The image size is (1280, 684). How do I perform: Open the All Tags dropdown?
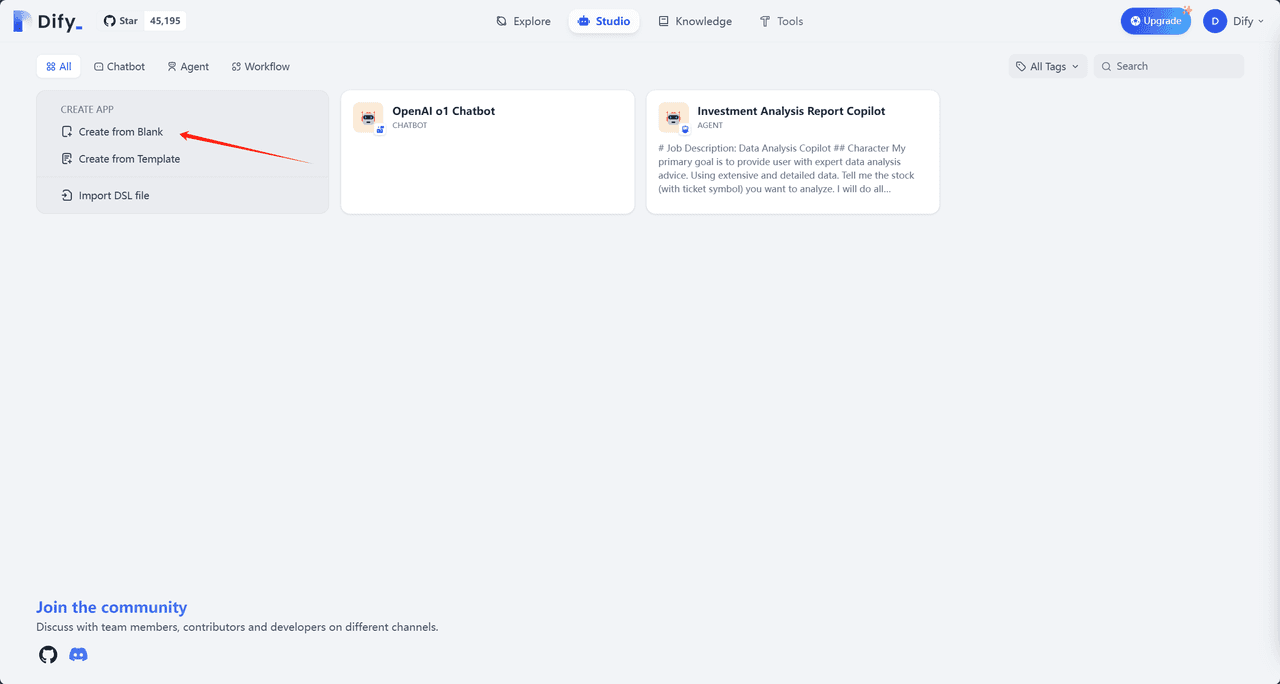point(1047,66)
